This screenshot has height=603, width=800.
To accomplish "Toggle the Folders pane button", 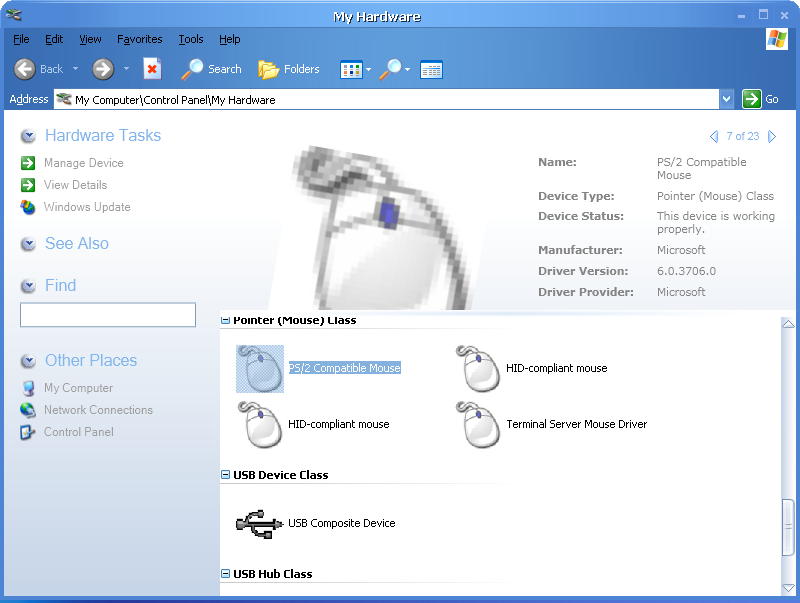I will [x=288, y=69].
